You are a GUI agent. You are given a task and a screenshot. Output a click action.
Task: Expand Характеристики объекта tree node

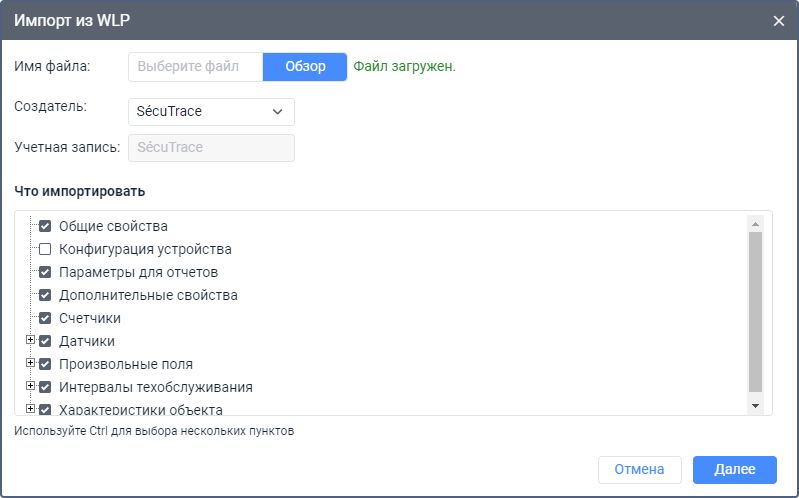pos(31,408)
